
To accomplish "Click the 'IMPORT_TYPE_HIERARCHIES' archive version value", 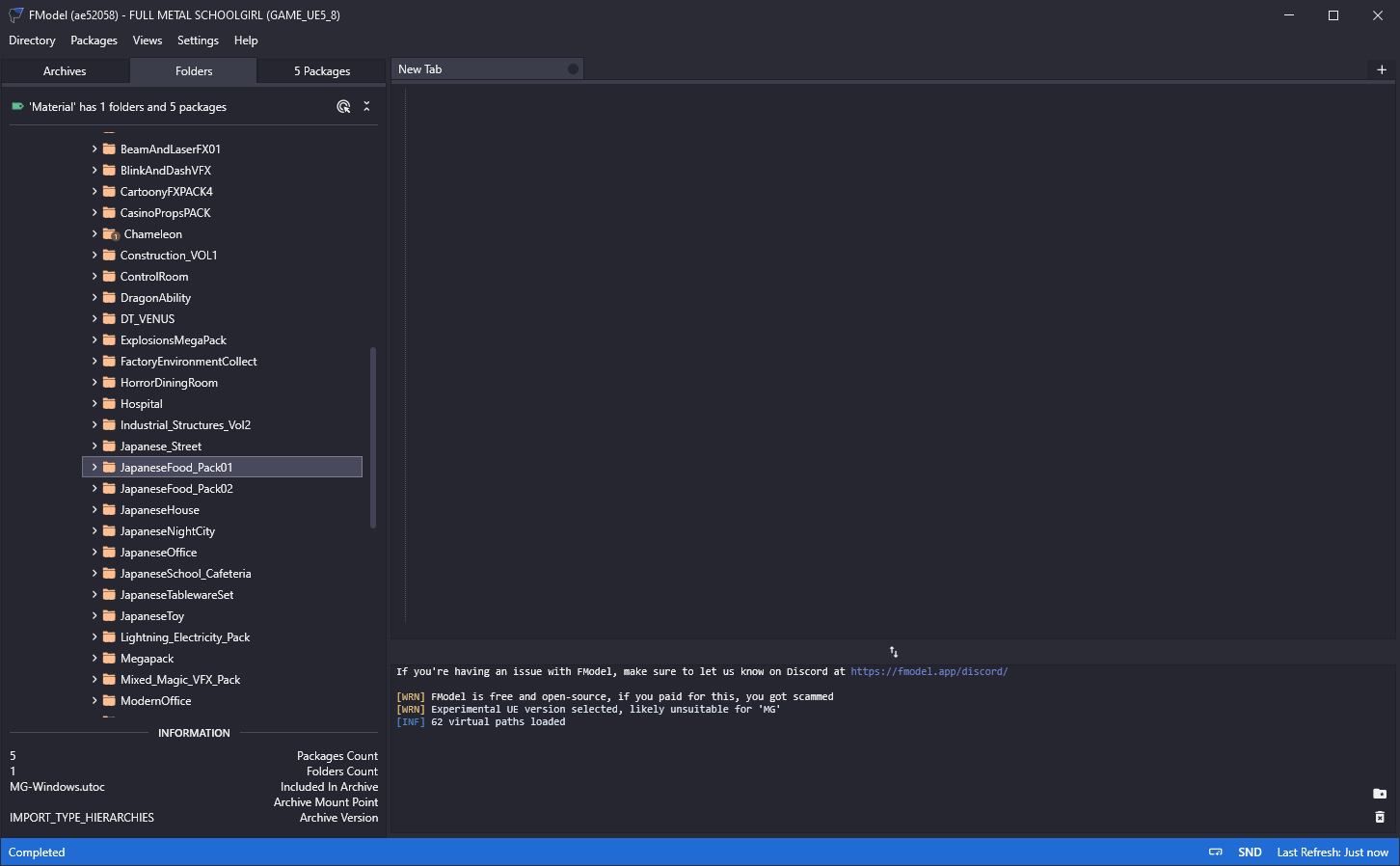I will pyautogui.click(x=82, y=818).
